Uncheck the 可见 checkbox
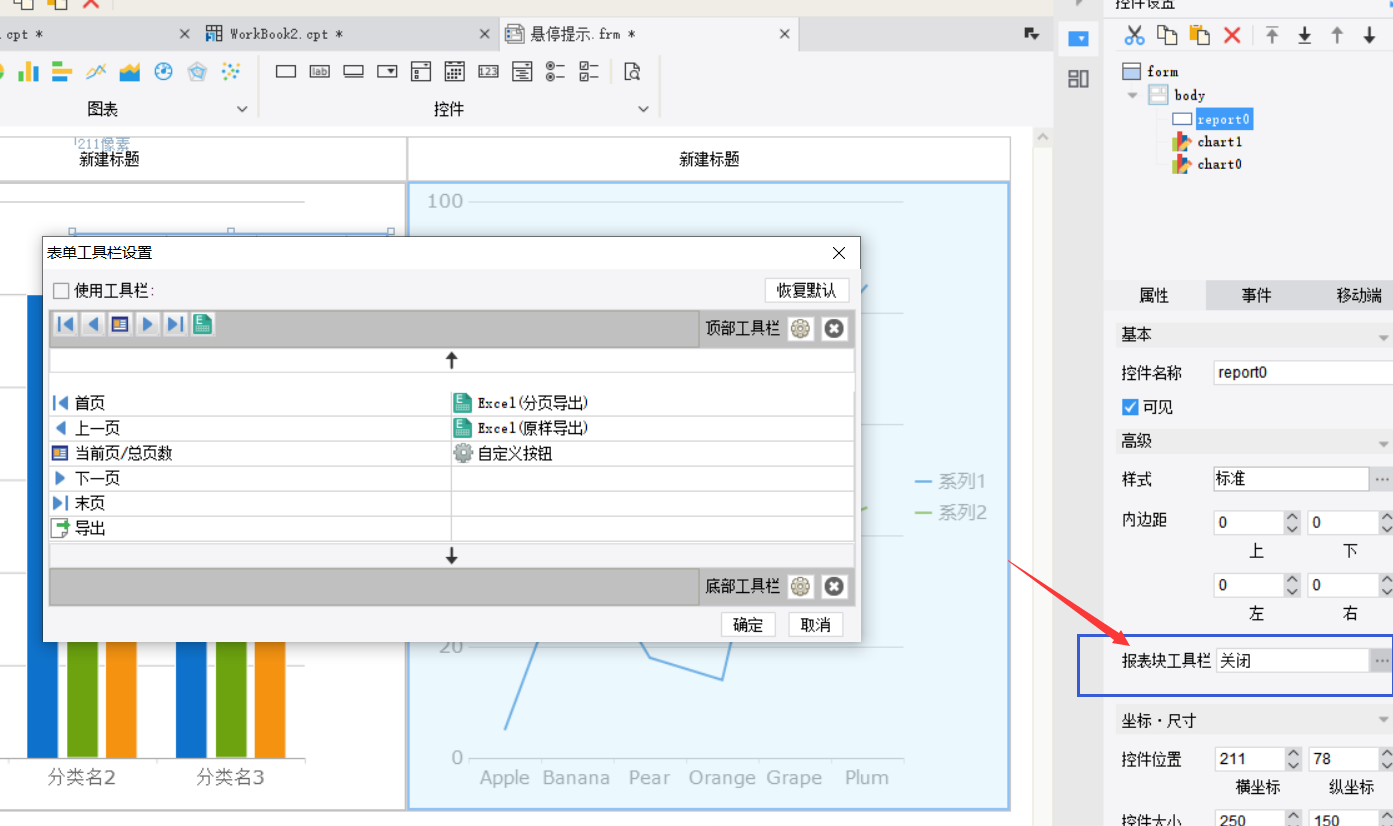 tap(1130, 407)
